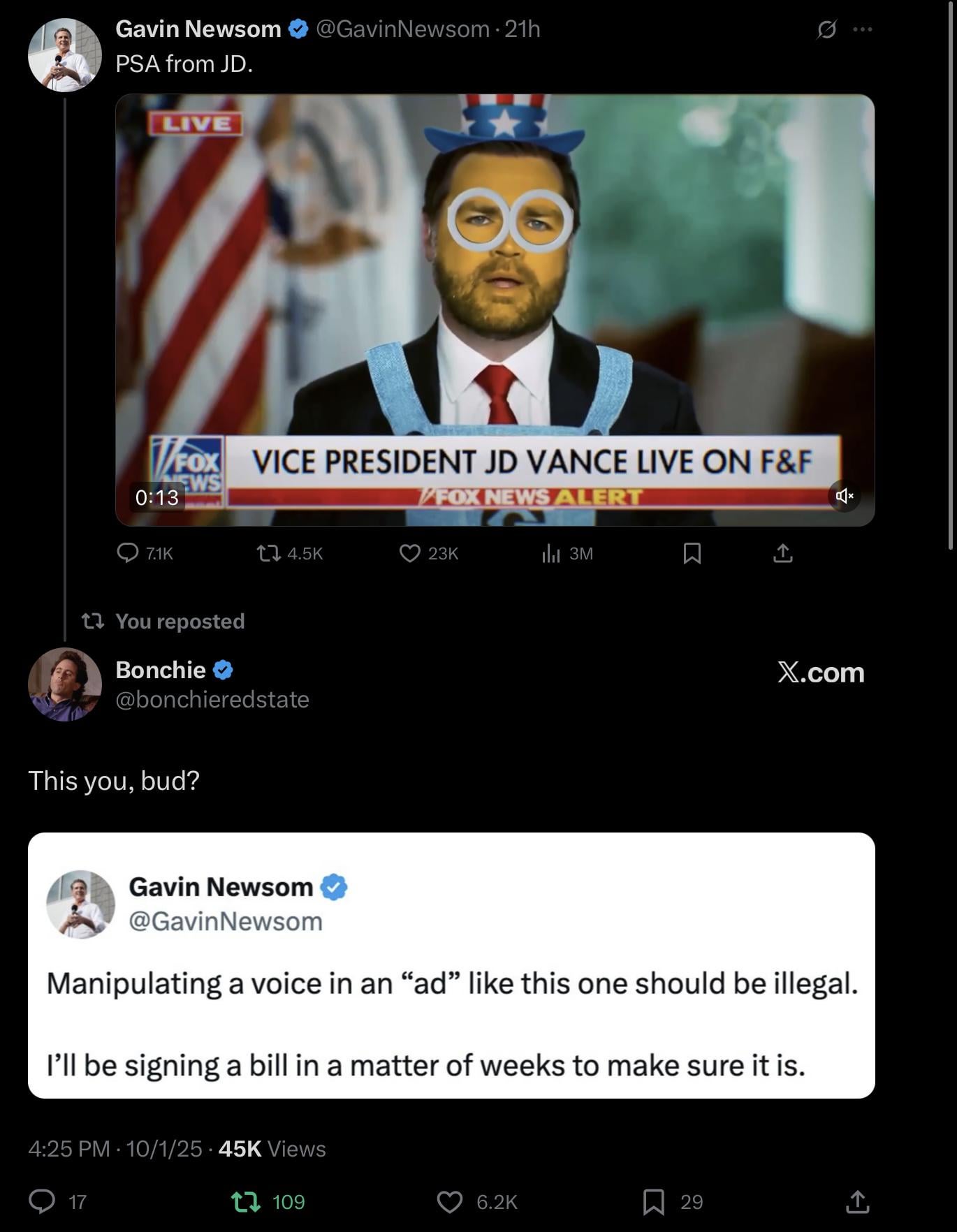Like the tweet with 23K likes
This screenshot has width=957, height=1232.
click(x=409, y=553)
